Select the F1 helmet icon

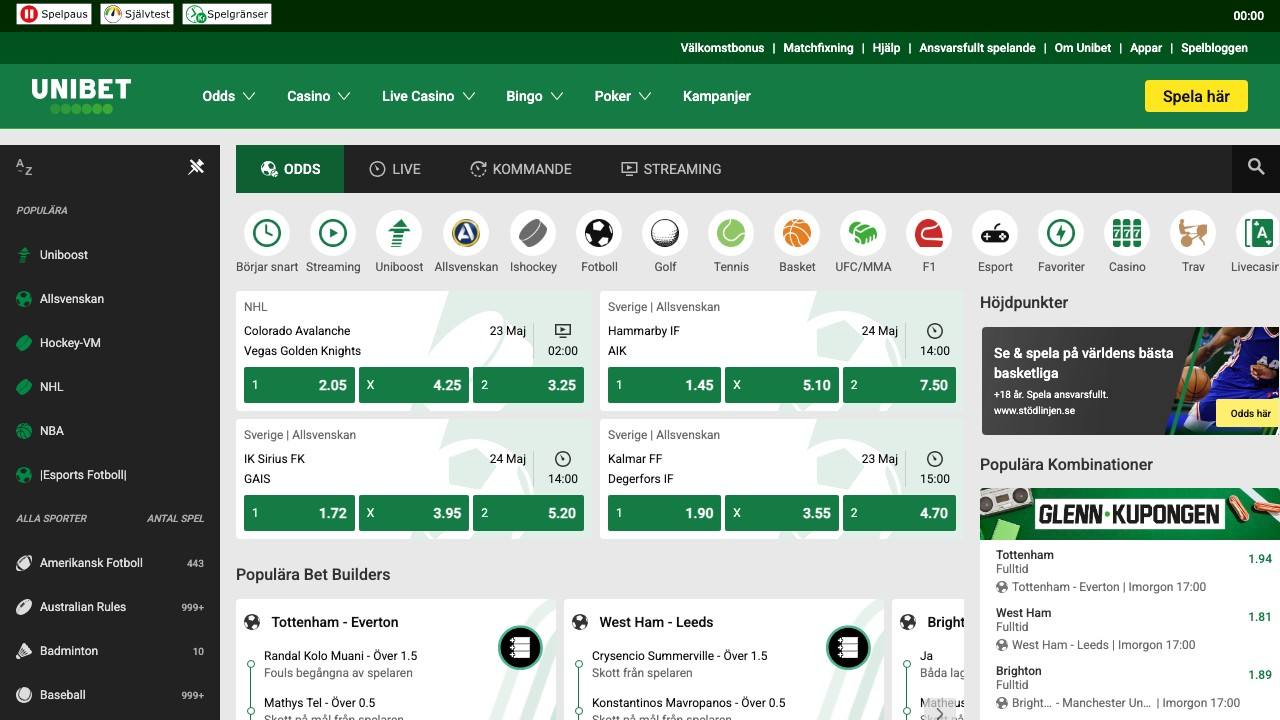pos(929,233)
